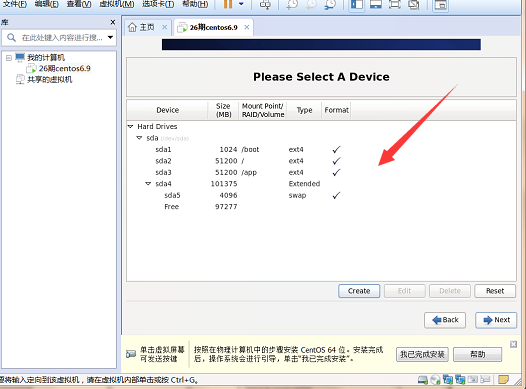The image size is (526, 389).
Task: Open the 虚拟机(M) menu
Action: (x=117, y=4)
